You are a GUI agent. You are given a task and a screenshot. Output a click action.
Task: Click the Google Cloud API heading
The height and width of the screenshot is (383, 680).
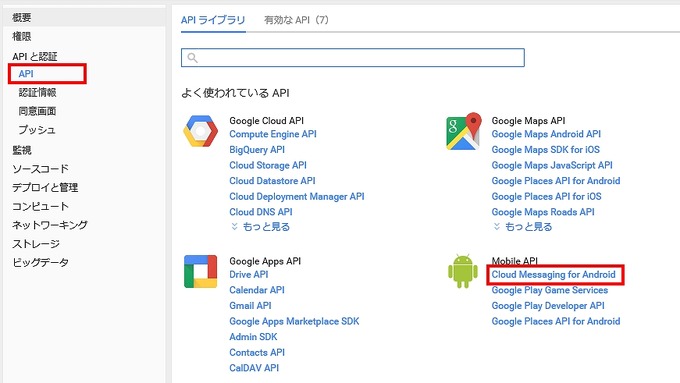click(x=266, y=121)
